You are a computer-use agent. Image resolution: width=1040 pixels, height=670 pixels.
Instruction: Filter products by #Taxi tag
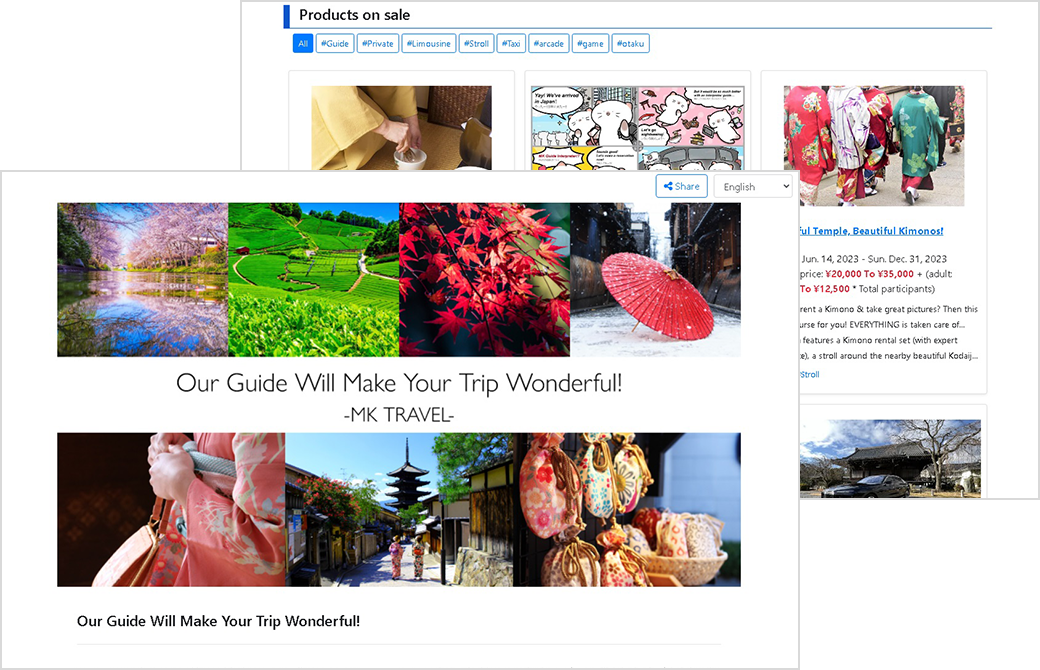pos(511,44)
